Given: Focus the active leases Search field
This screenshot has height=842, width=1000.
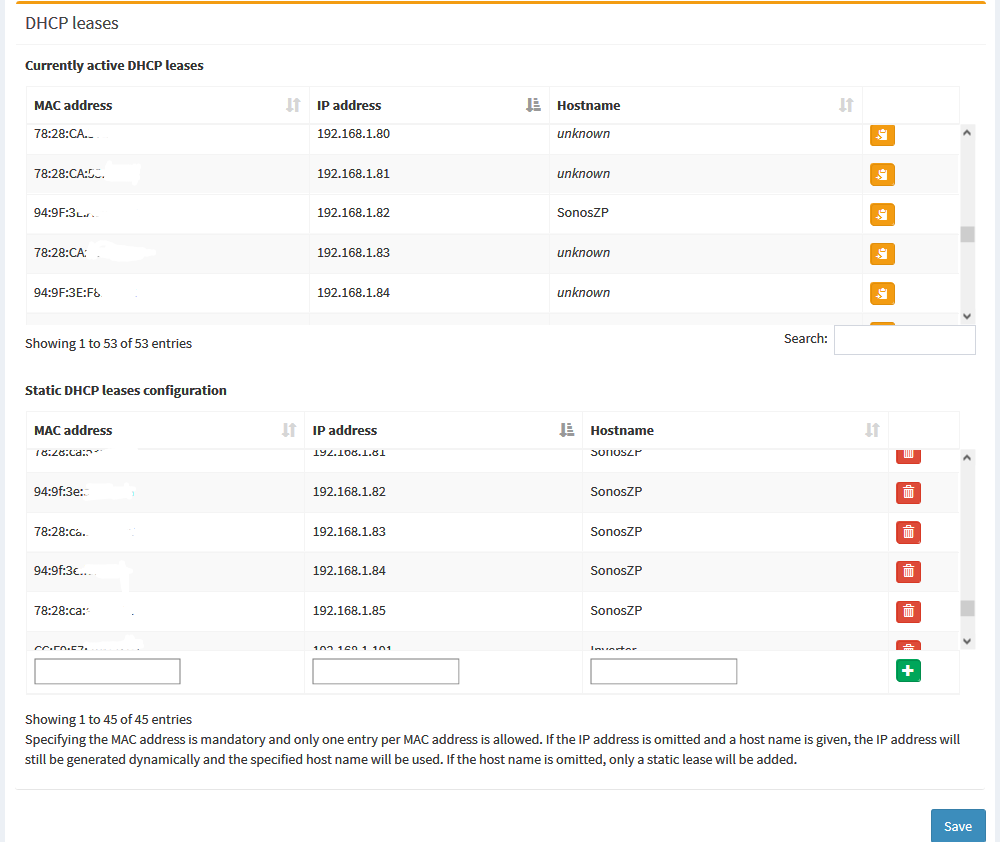Looking at the screenshot, I should (904, 340).
